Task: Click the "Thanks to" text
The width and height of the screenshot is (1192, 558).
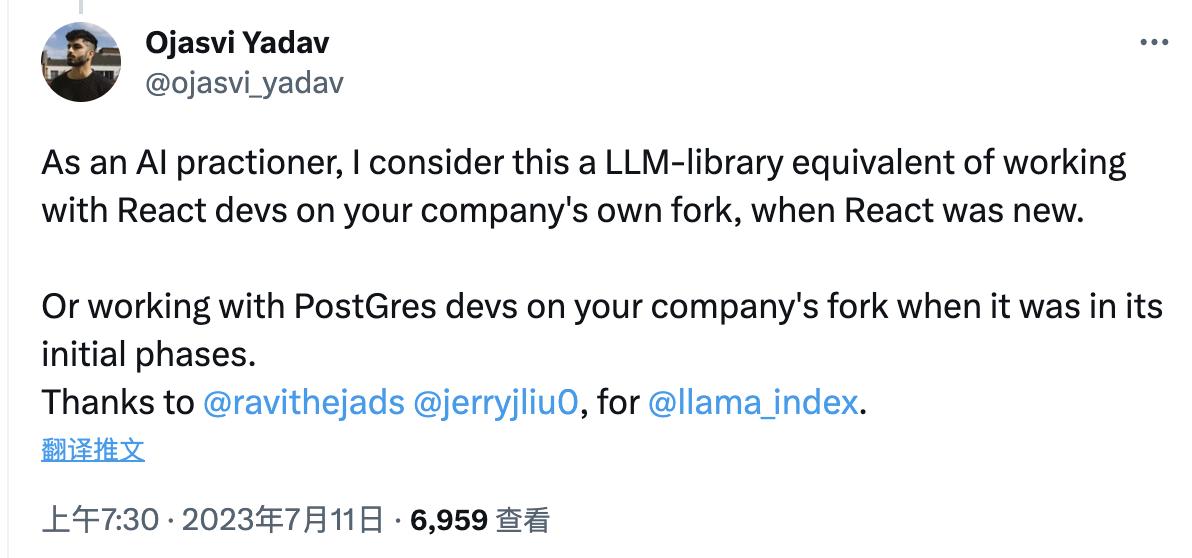Action: click(x=117, y=402)
